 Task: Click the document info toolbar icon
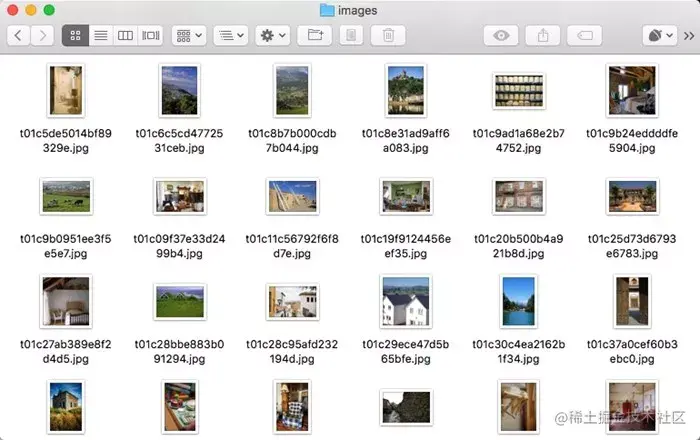tap(351, 35)
